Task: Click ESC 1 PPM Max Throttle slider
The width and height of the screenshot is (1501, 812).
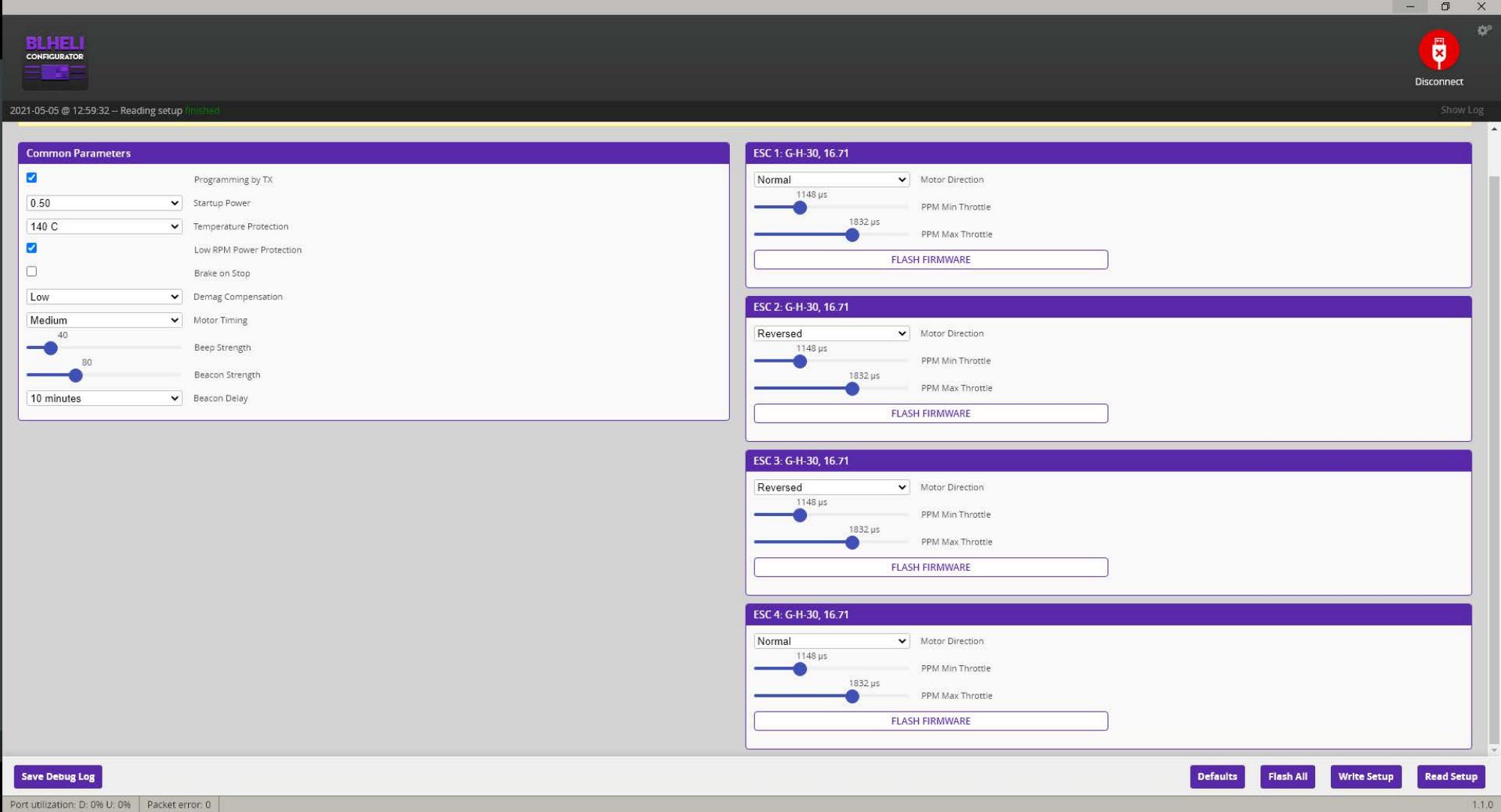Action: 831,235
